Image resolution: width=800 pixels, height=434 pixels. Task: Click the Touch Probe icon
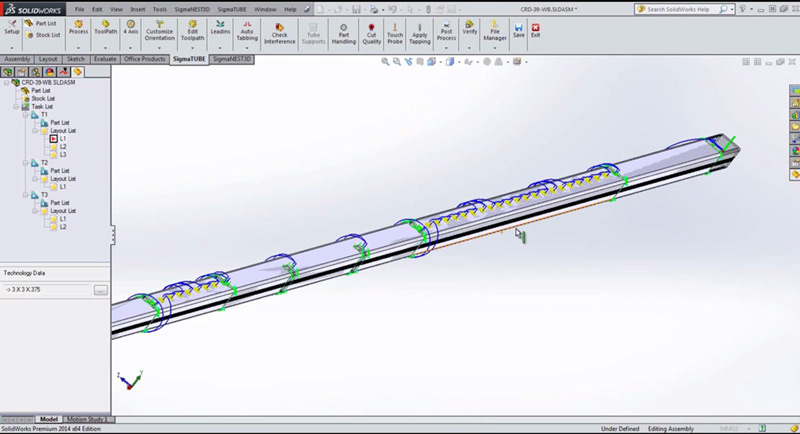click(395, 31)
